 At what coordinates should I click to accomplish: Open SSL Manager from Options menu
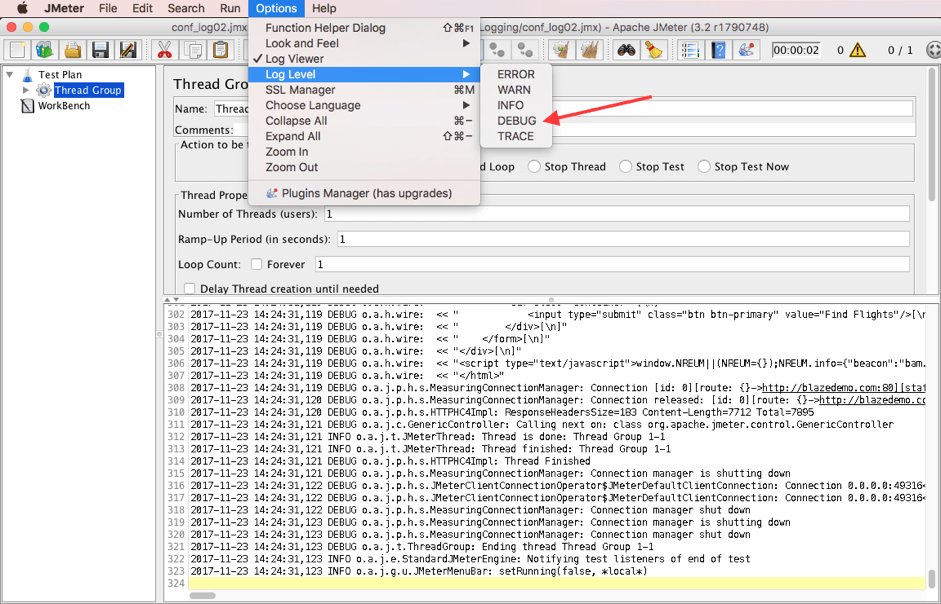364,90
